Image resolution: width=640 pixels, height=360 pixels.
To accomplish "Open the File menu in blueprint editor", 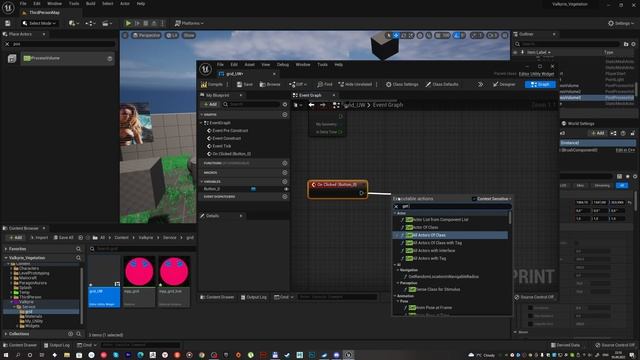I will tap(220, 64).
